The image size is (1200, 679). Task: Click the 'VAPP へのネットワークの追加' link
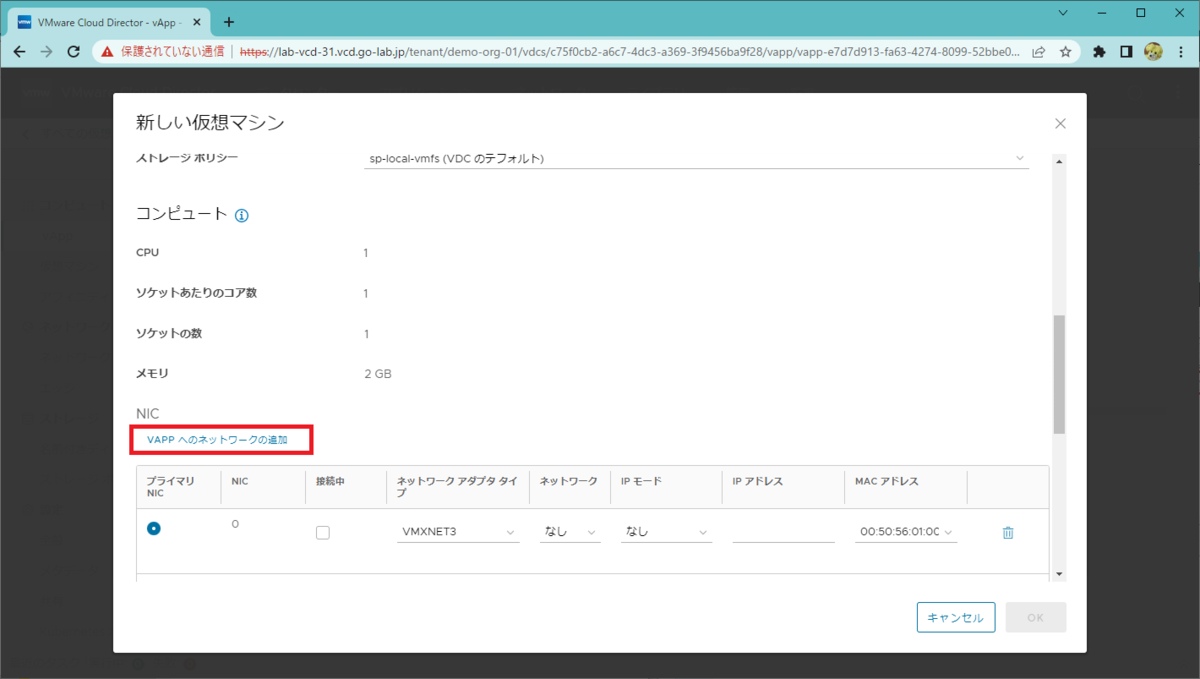tap(217, 440)
